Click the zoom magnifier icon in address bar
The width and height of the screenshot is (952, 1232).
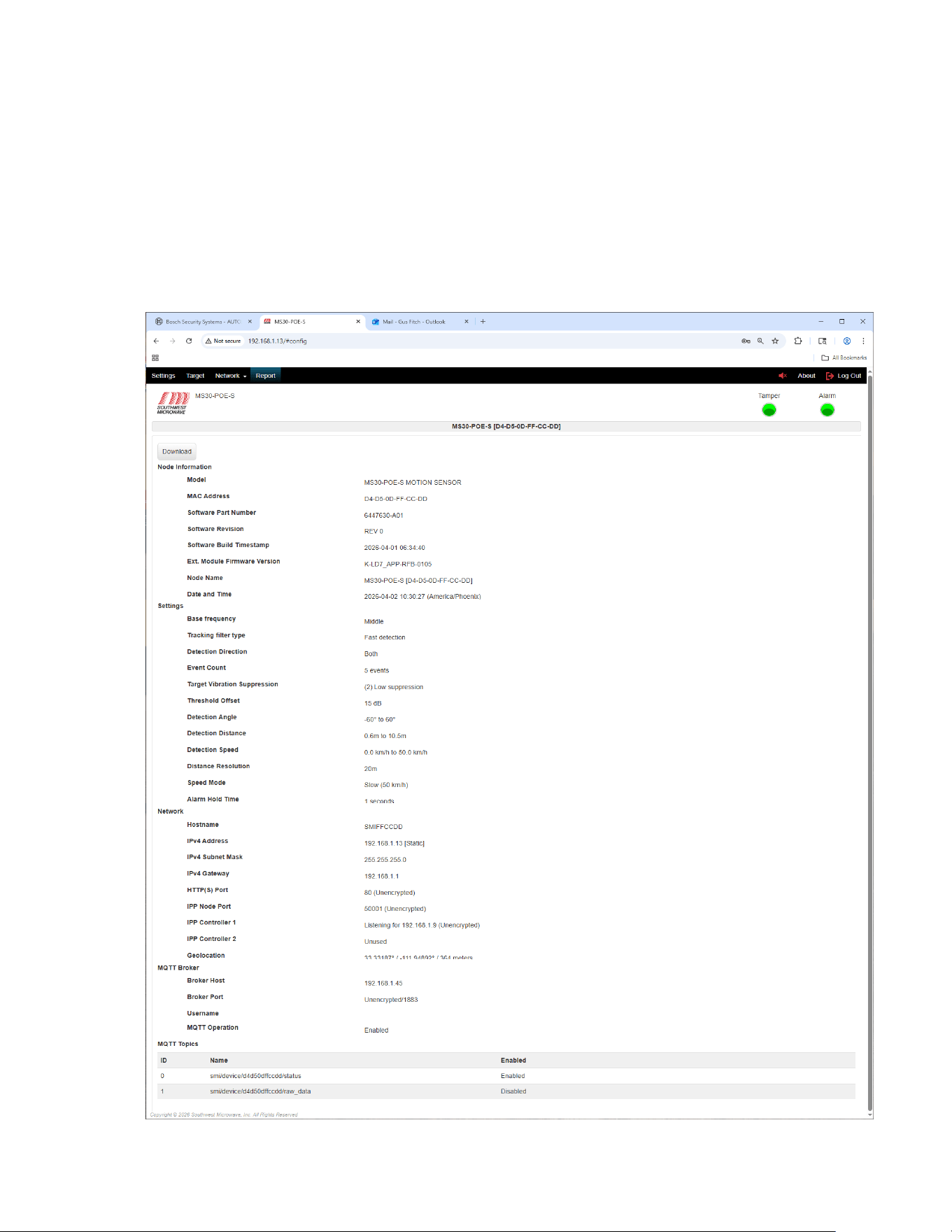pyautogui.click(x=760, y=341)
